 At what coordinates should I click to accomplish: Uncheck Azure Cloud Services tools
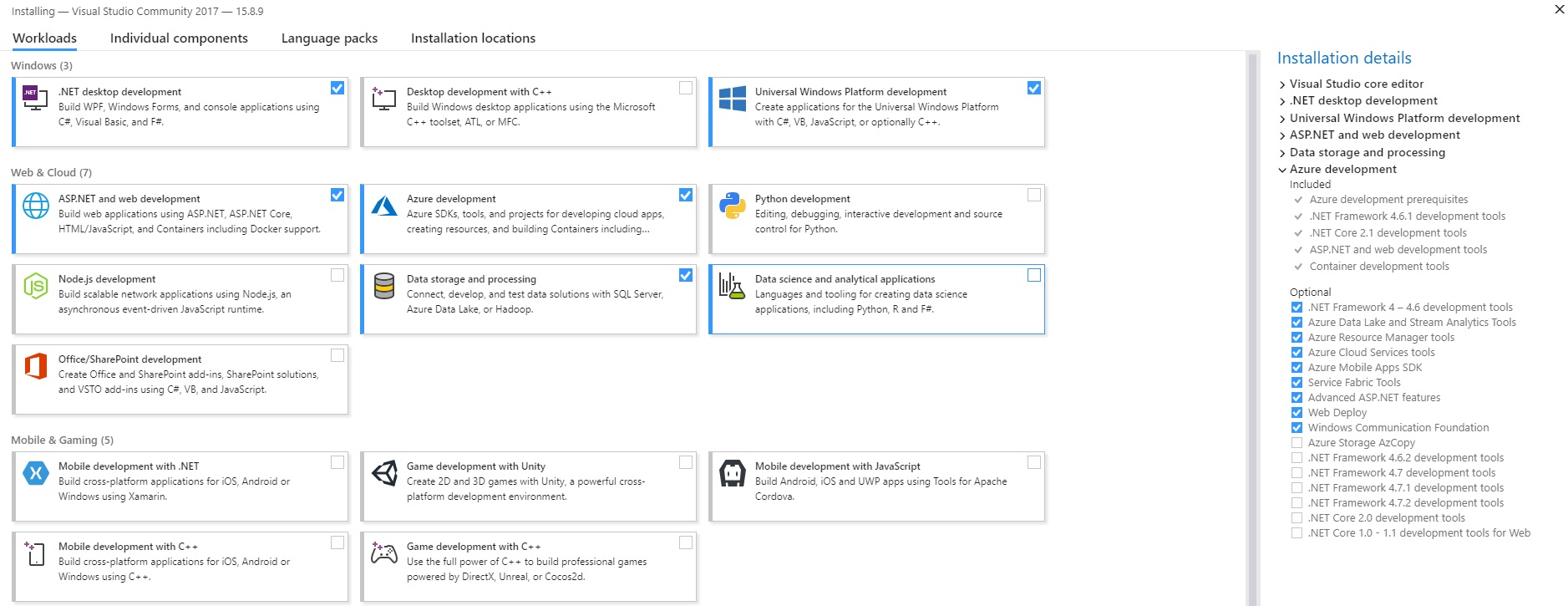click(x=1297, y=353)
